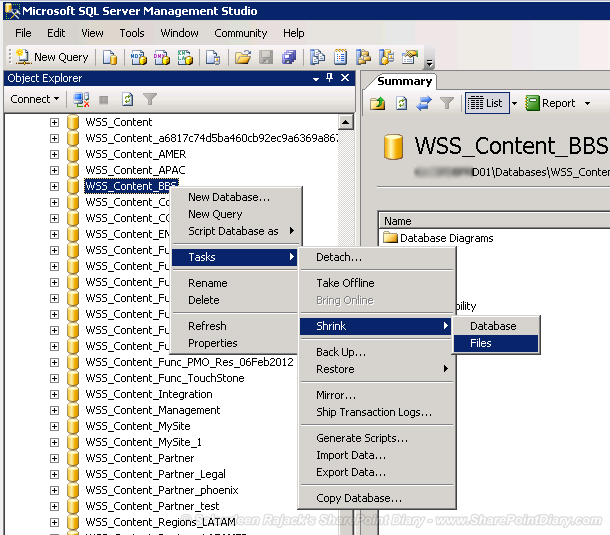Click Back Up... in Tasks submenu
610x535 pixels.
point(377,352)
